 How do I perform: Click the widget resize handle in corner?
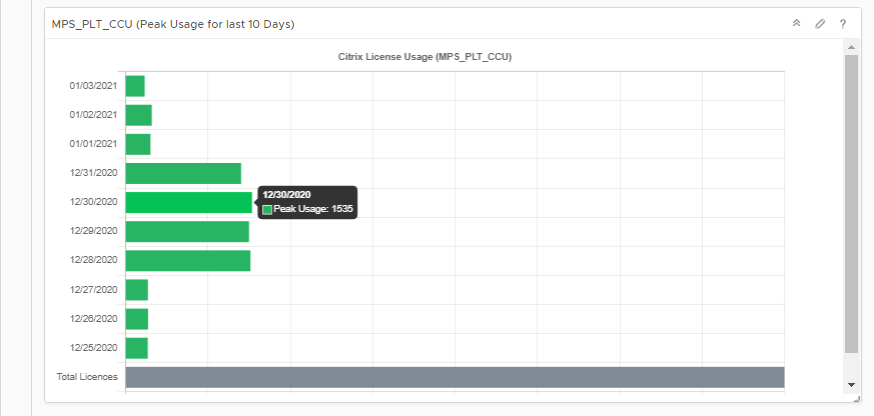tap(856, 398)
